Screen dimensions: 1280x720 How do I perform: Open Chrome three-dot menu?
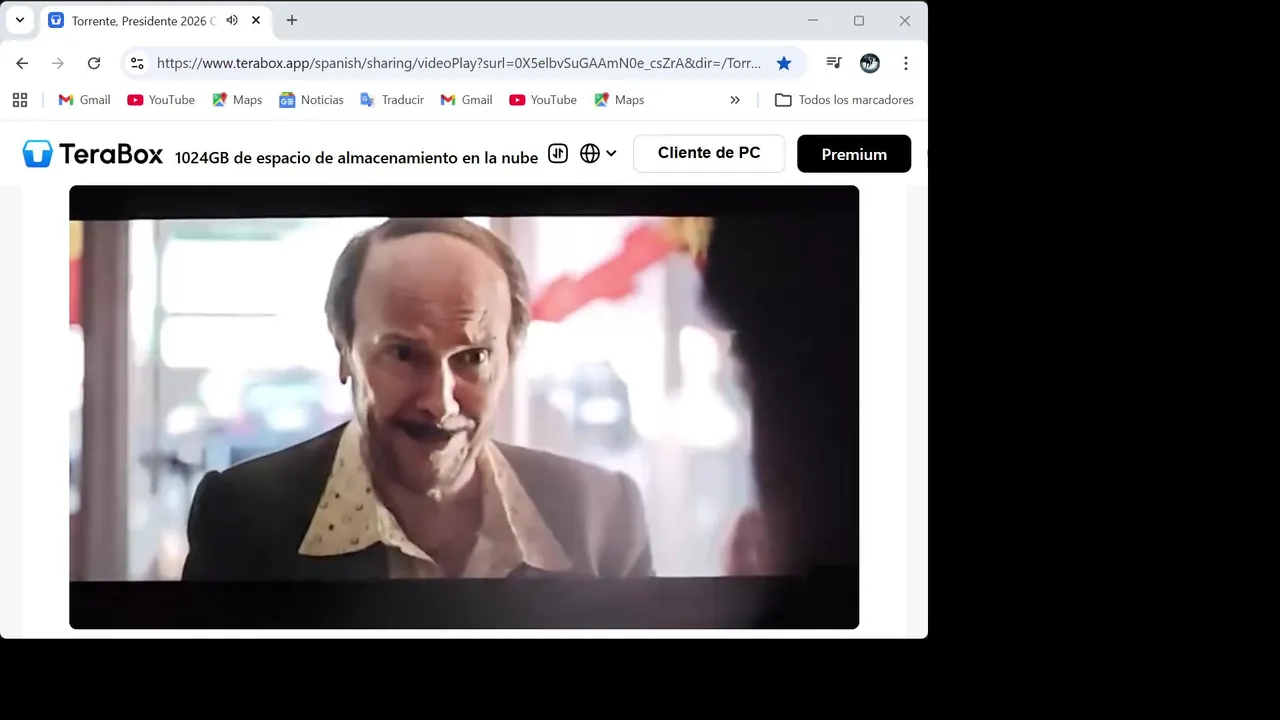pyautogui.click(x=906, y=63)
